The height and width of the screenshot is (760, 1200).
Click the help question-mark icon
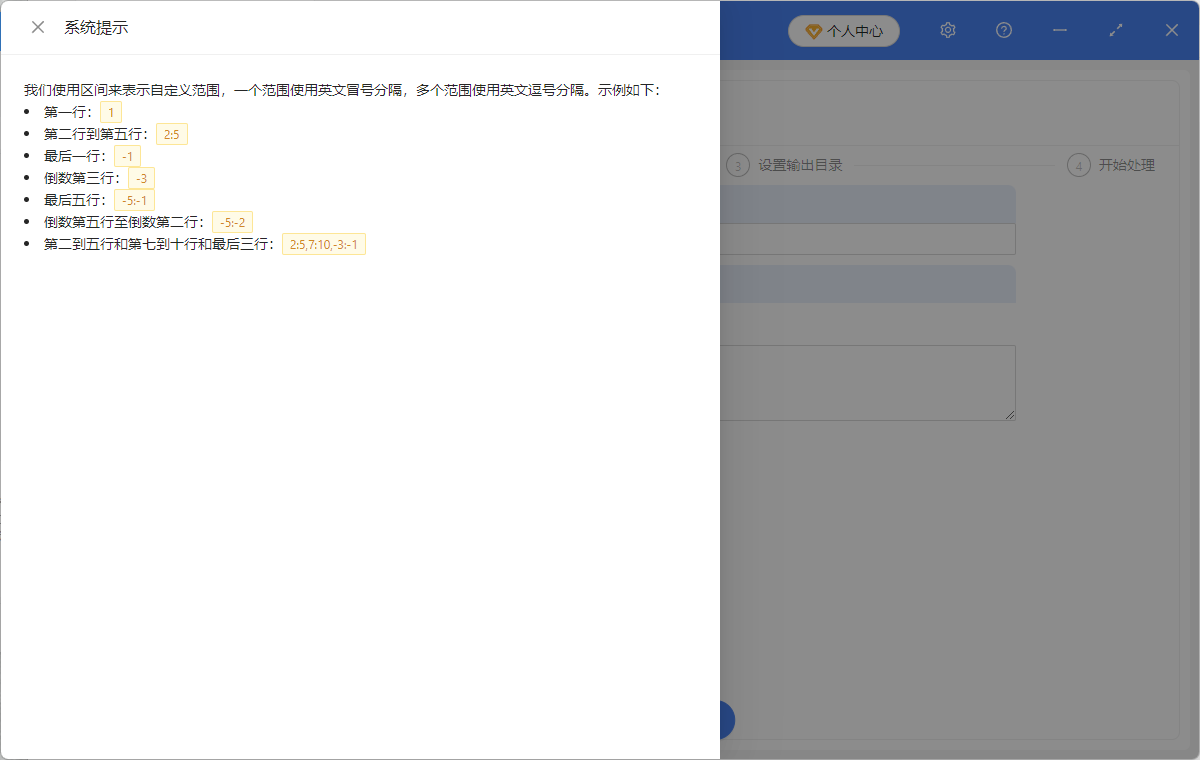(x=1003, y=30)
